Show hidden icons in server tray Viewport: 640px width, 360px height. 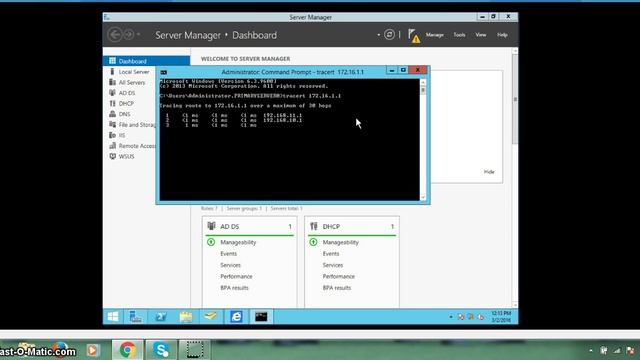click(x=451, y=317)
